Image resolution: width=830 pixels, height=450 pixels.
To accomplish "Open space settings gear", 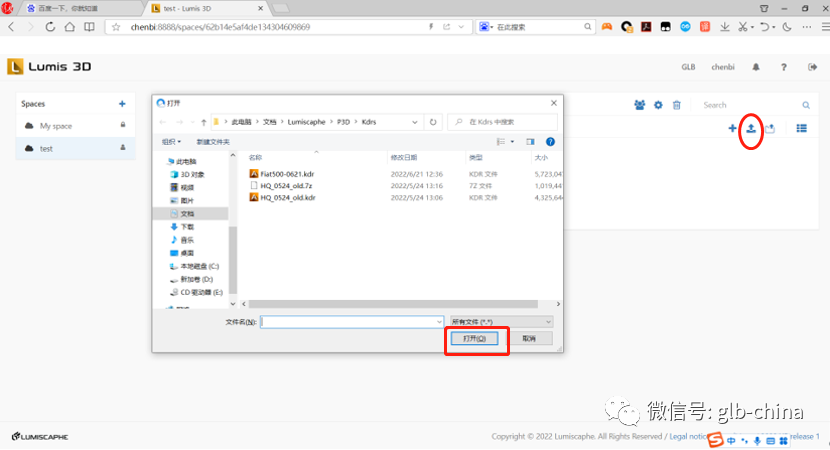I will pos(658,105).
